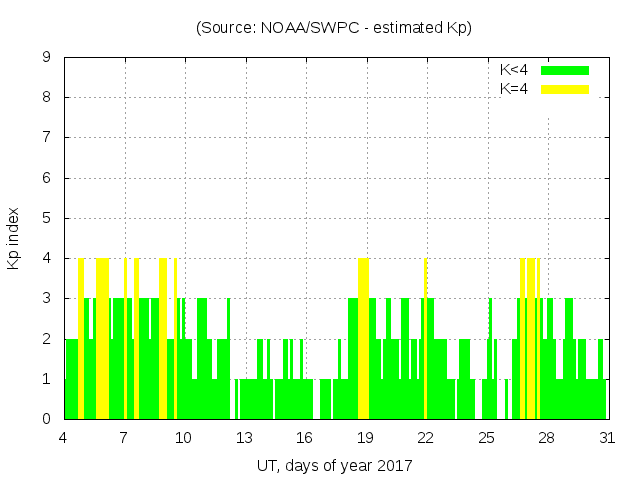Click the x-axis tick label 22
Image resolution: width=640 pixels, height=480 pixels.
pos(425,438)
